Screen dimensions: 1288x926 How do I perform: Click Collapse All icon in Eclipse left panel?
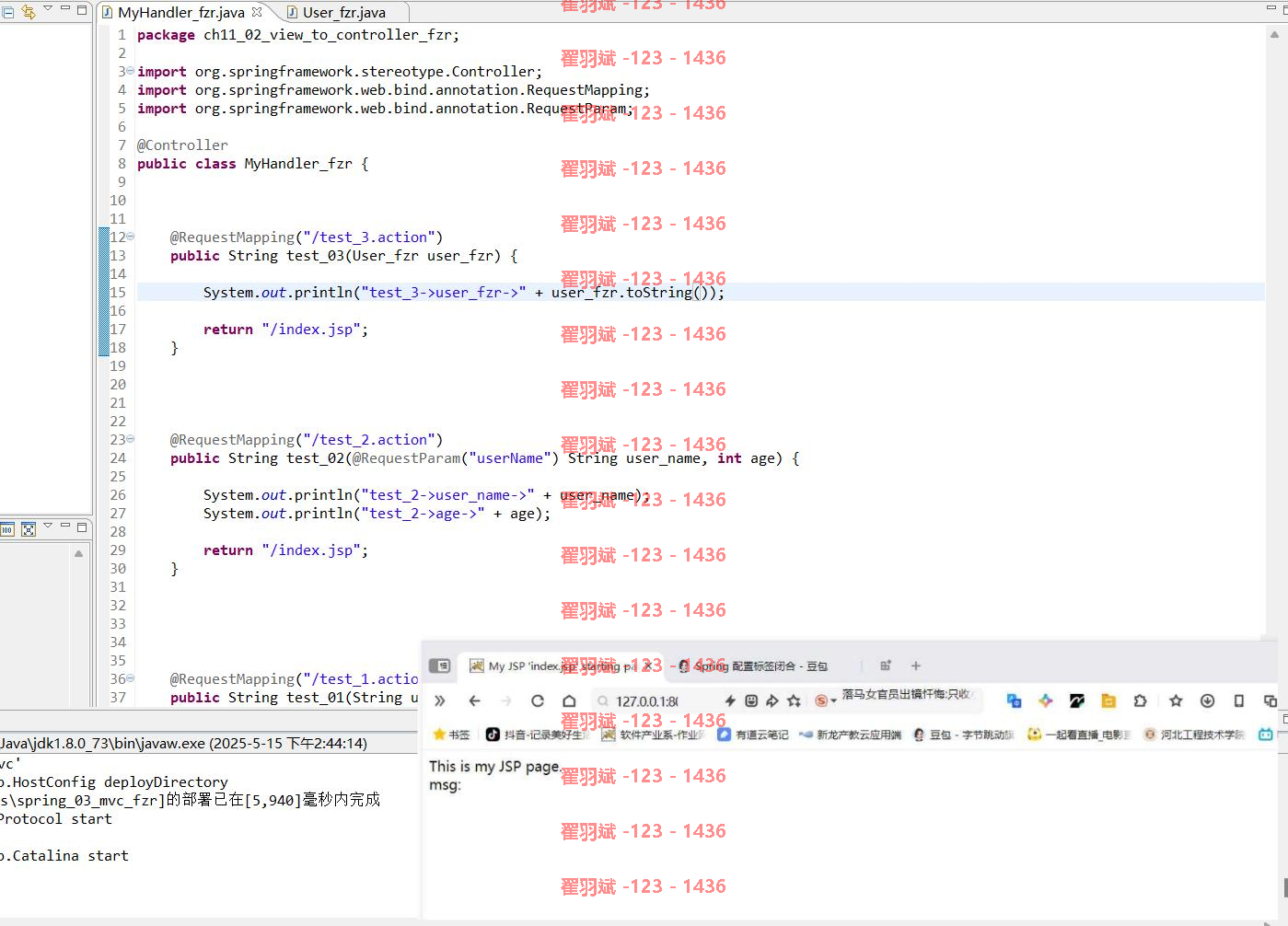(x=7, y=12)
